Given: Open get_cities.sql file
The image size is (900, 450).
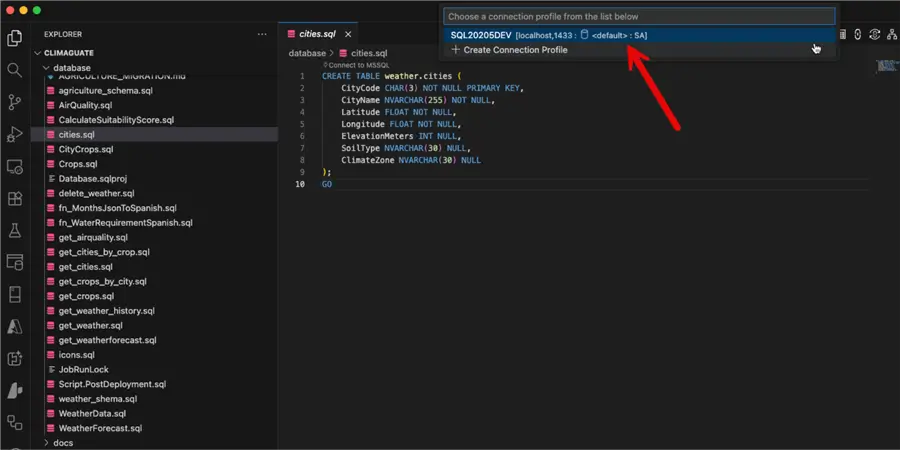Looking at the screenshot, I should (x=86, y=267).
